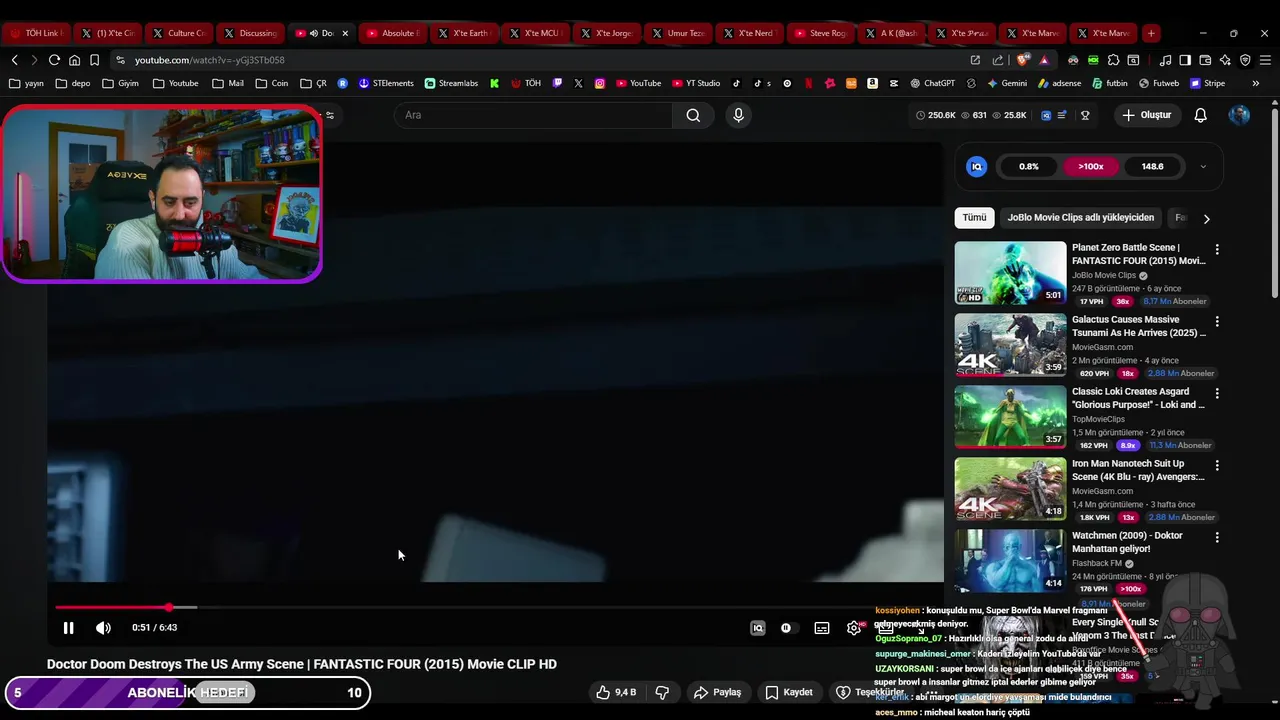1280x720 pixels.
Task: Show more filter chips with right arrow
Action: point(1206,218)
